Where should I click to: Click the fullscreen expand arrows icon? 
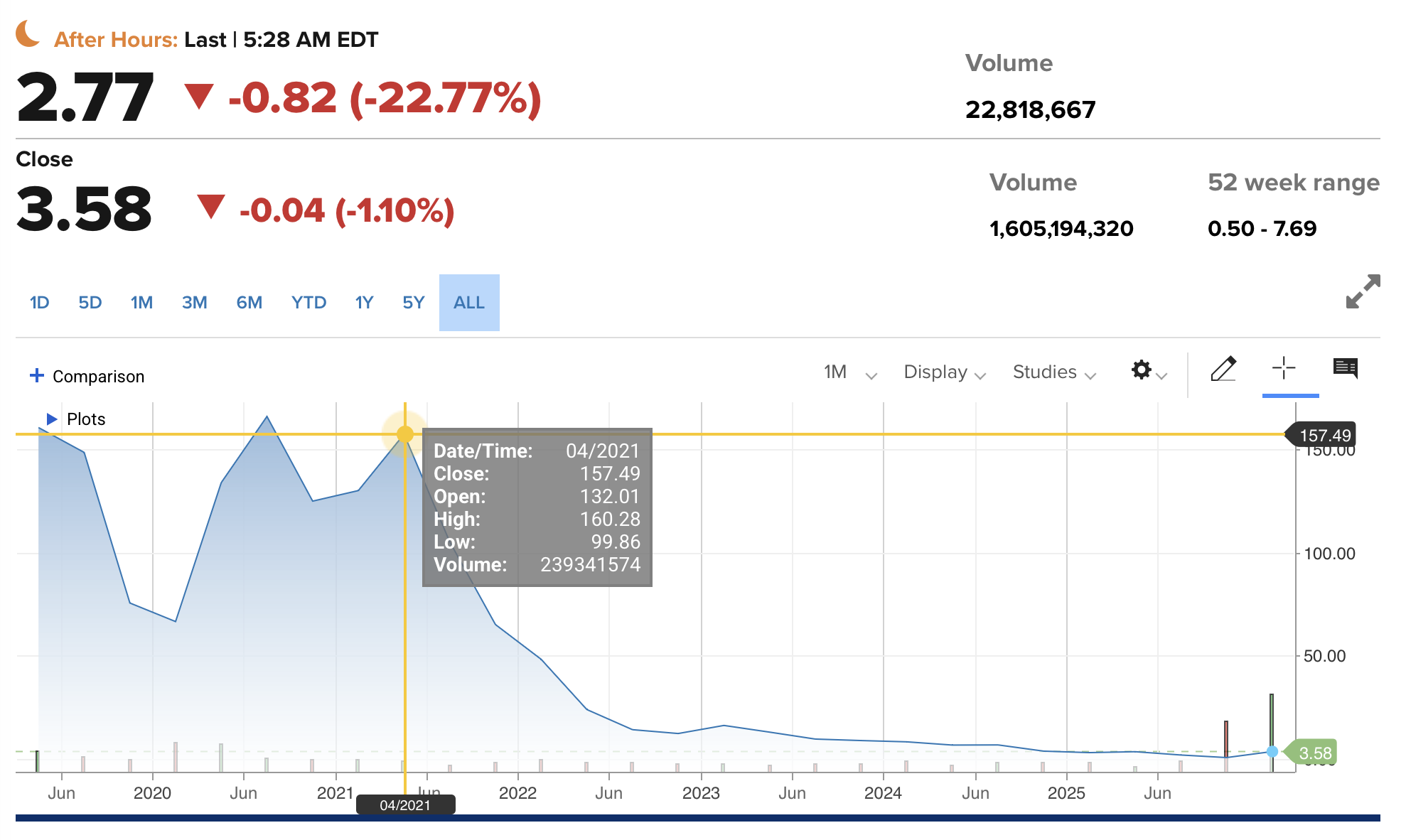(1363, 291)
